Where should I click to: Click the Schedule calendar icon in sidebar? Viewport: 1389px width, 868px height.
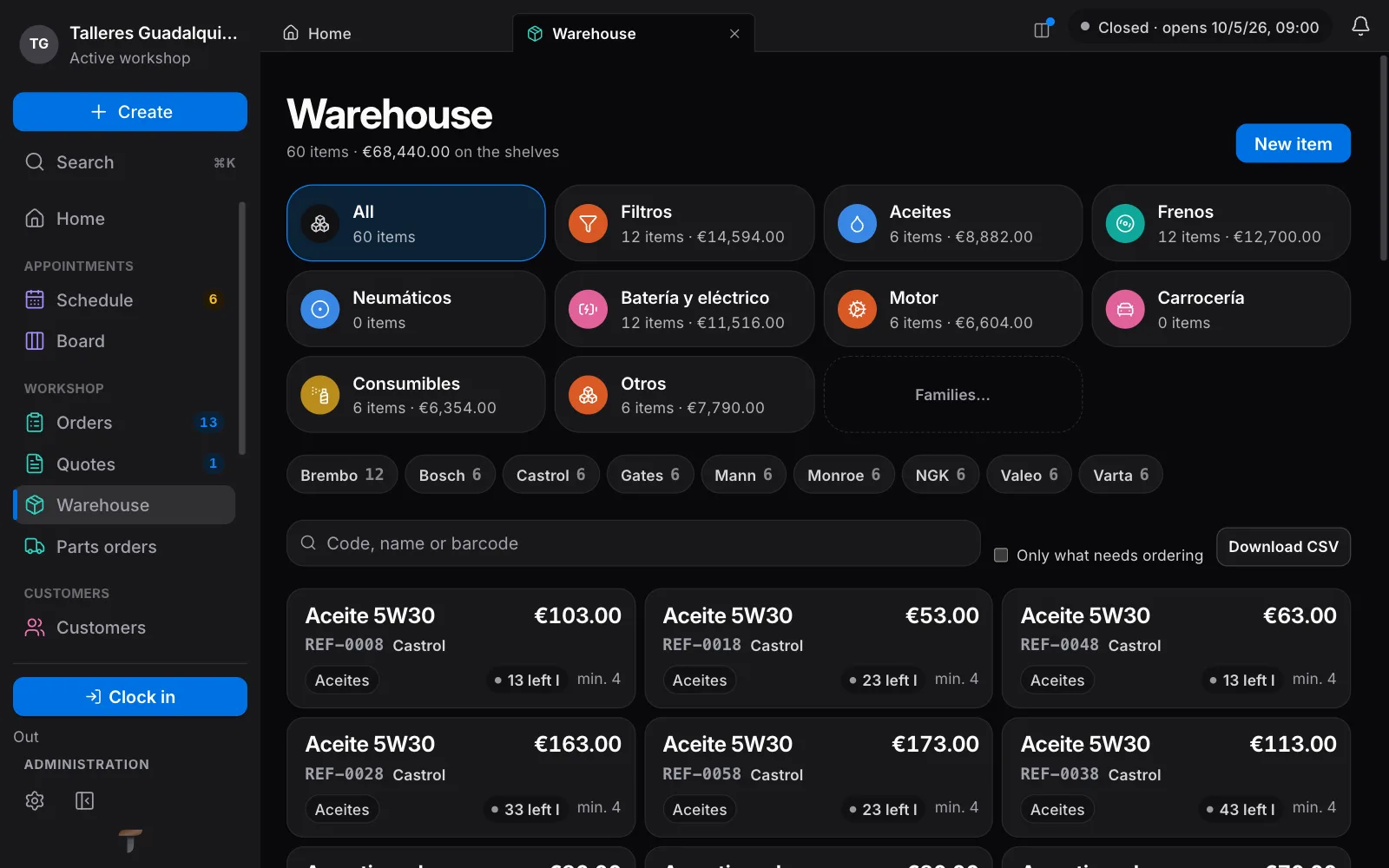point(35,300)
